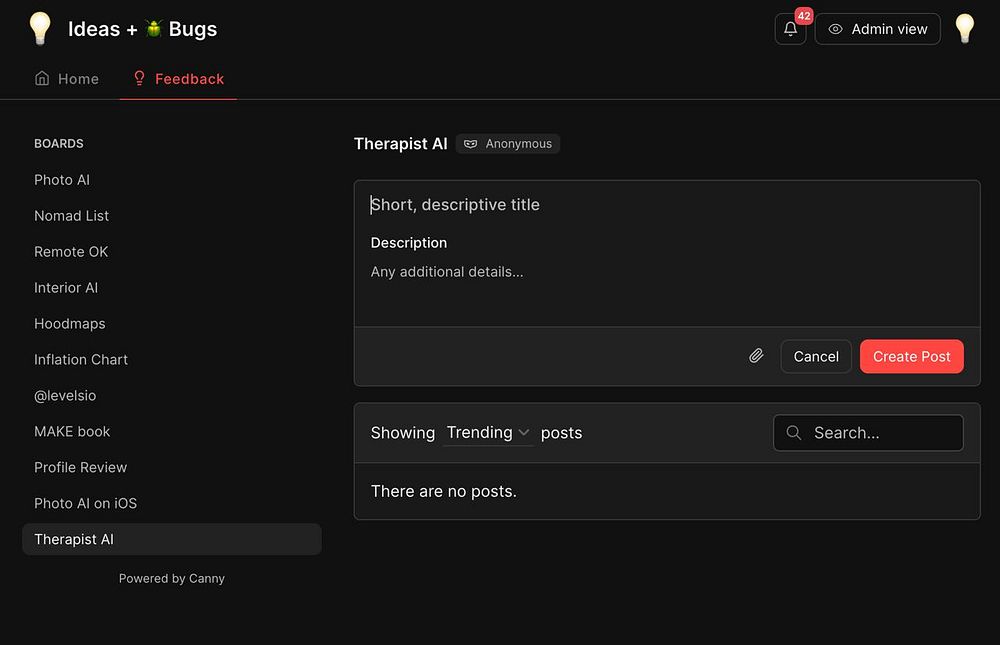The width and height of the screenshot is (1000, 645).
Task: Open the Nomad List board
Action: pos(71,216)
